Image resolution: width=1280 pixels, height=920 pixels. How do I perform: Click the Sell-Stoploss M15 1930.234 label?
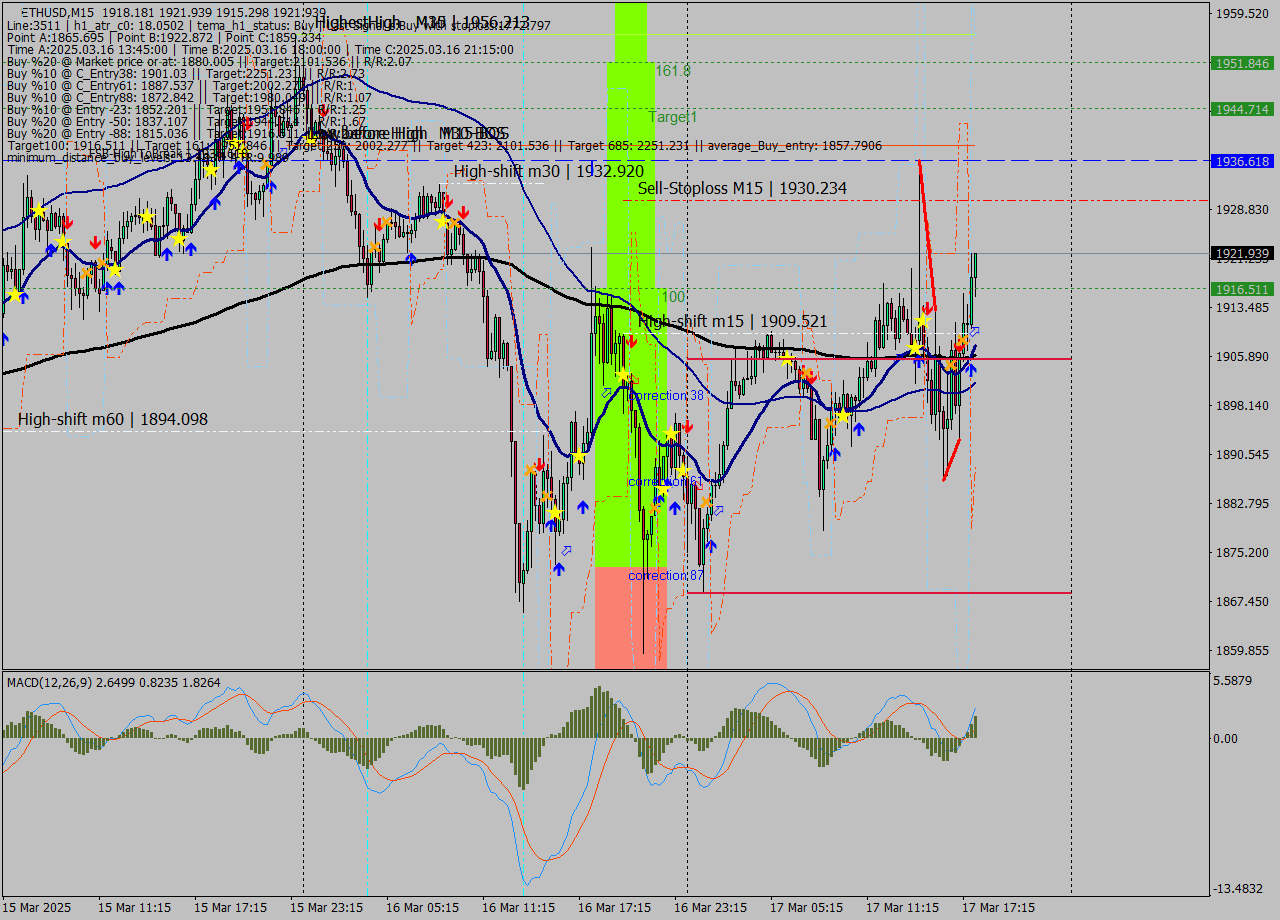(744, 188)
